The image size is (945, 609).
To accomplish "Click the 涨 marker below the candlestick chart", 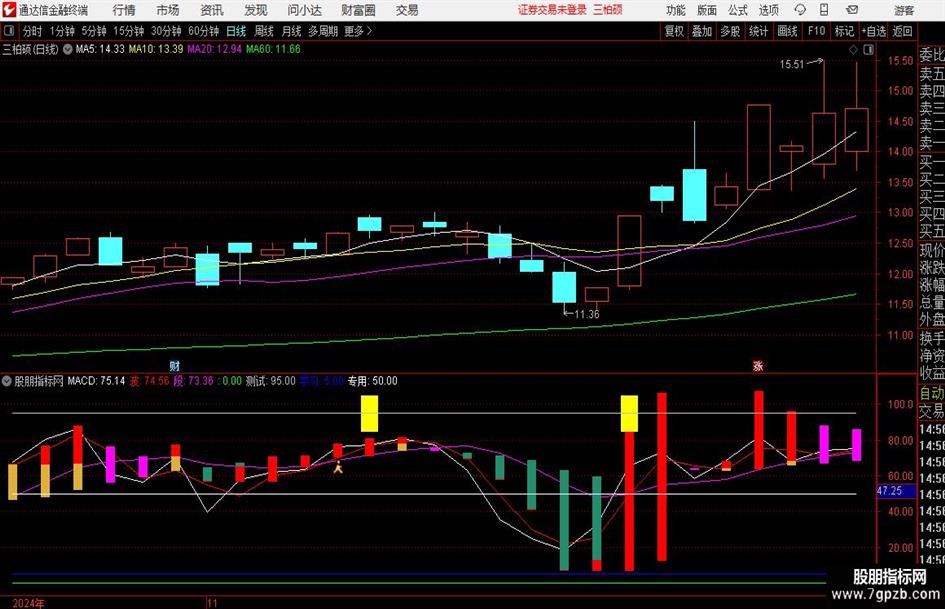I will point(758,365).
